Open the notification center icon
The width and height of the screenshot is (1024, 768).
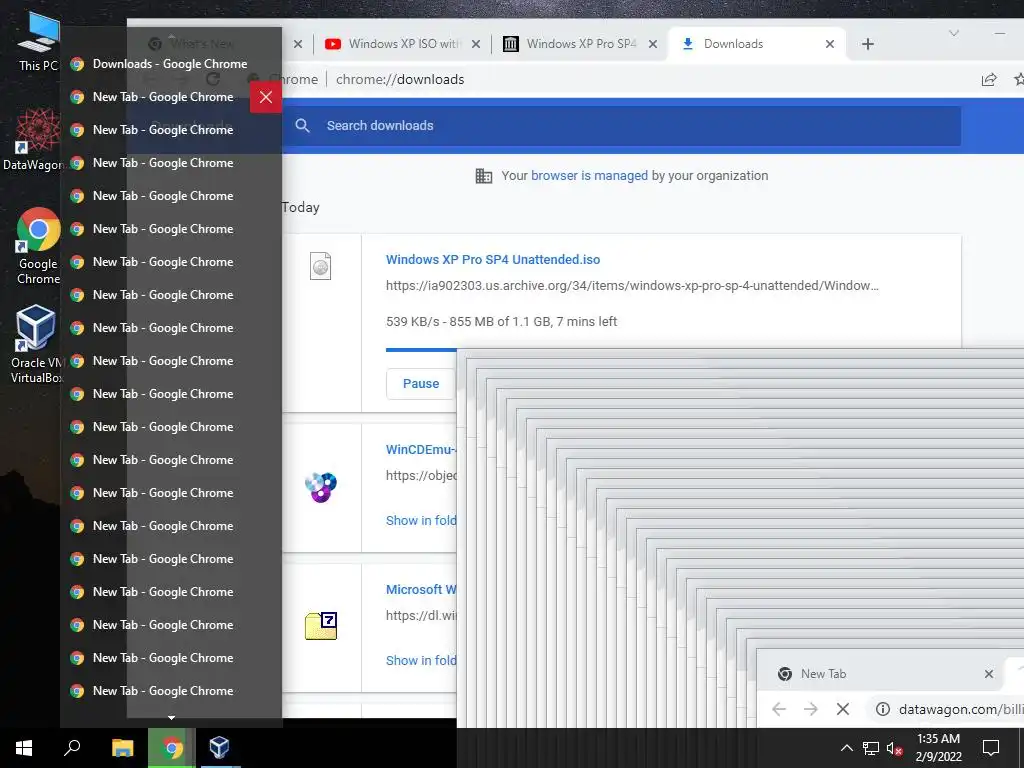991,748
